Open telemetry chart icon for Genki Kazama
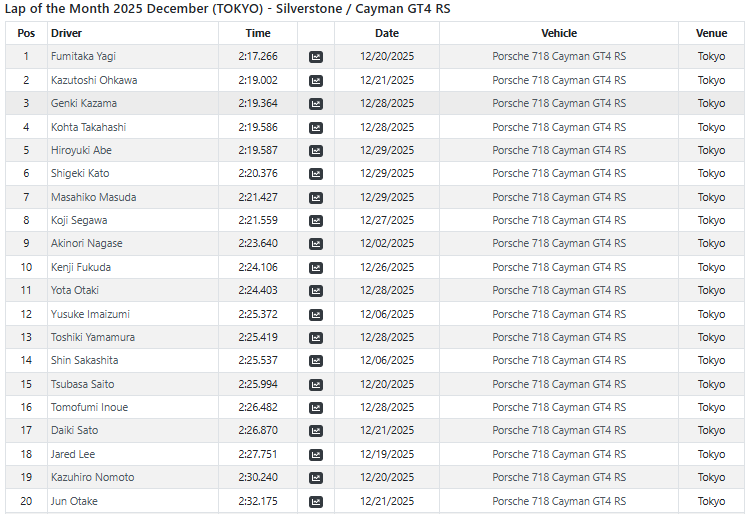This screenshot has height=514, width=748. [316, 104]
